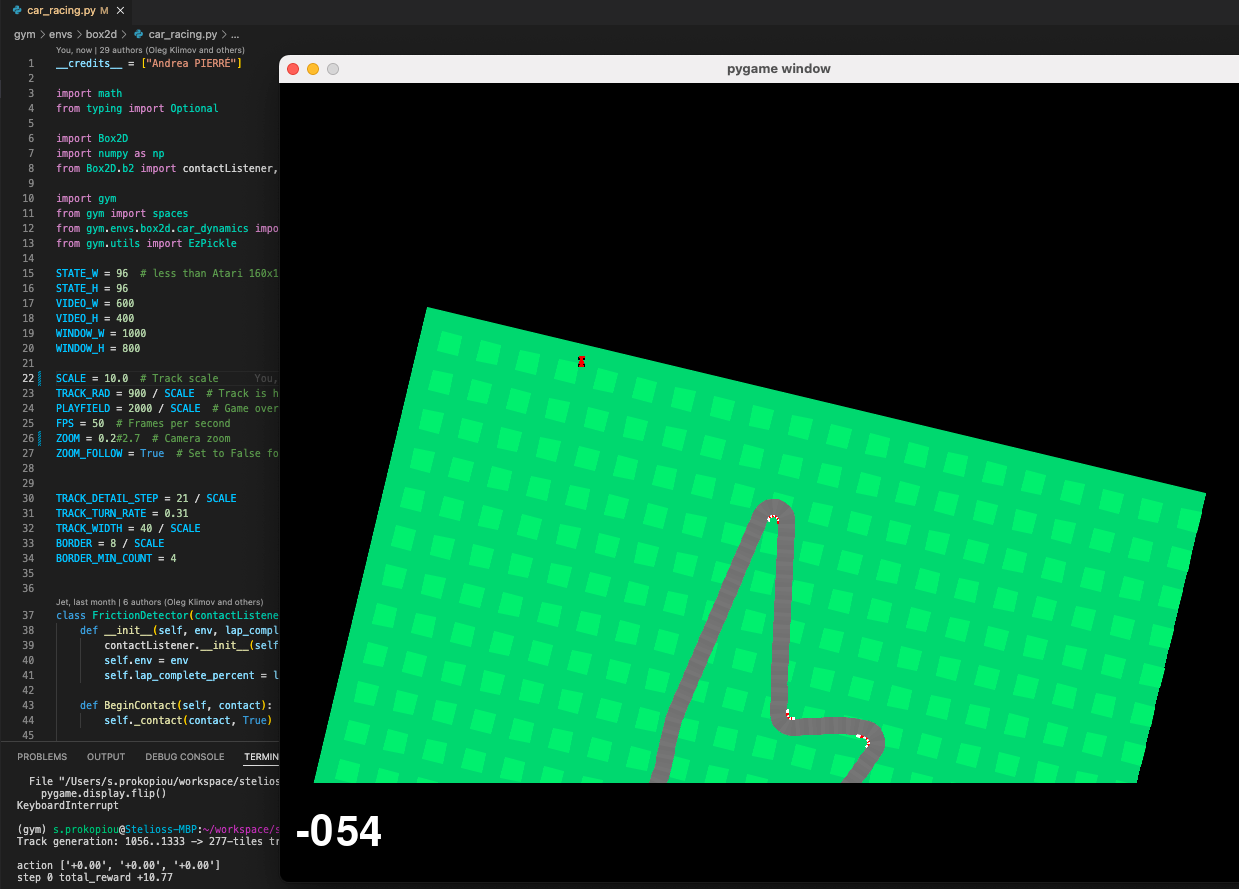Open the box2d breadcrumb dropdown
Screen dimensions: 1239x889
(100, 32)
